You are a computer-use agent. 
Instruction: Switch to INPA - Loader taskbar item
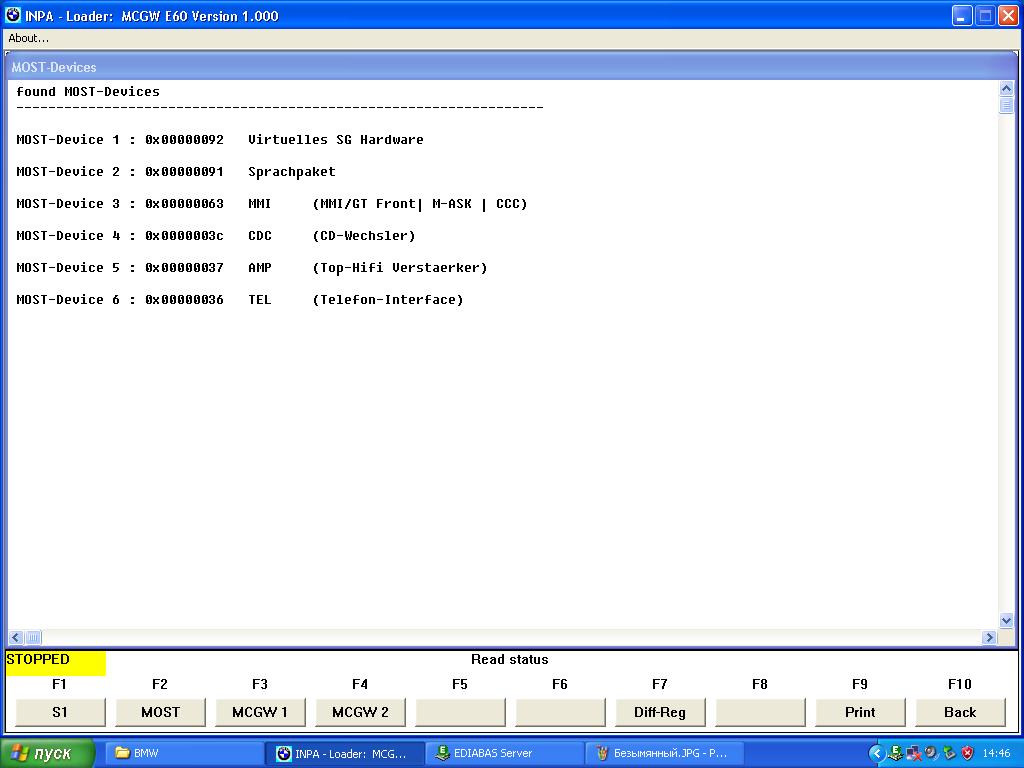[344, 753]
